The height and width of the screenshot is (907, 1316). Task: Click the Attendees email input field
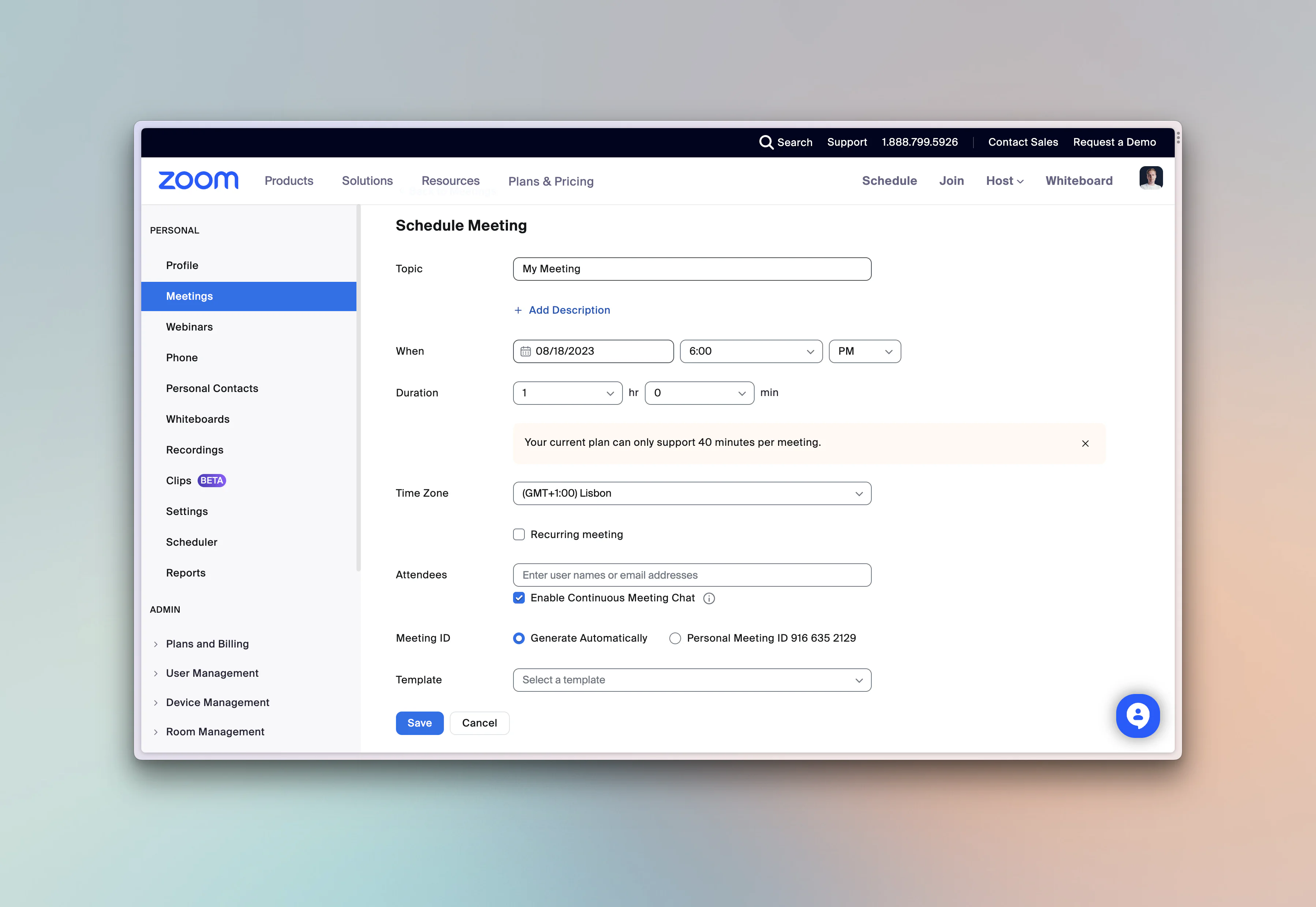[692, 575]
